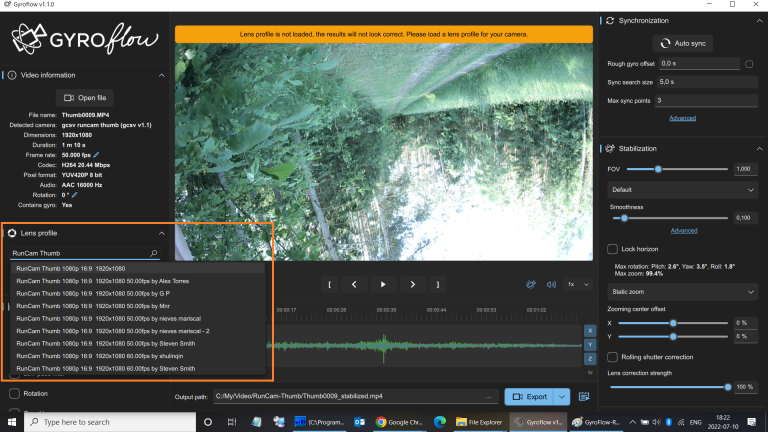Open Advanced link under Smoothness
The width and height of the screenshot is (768, 432).
[684, 231]
